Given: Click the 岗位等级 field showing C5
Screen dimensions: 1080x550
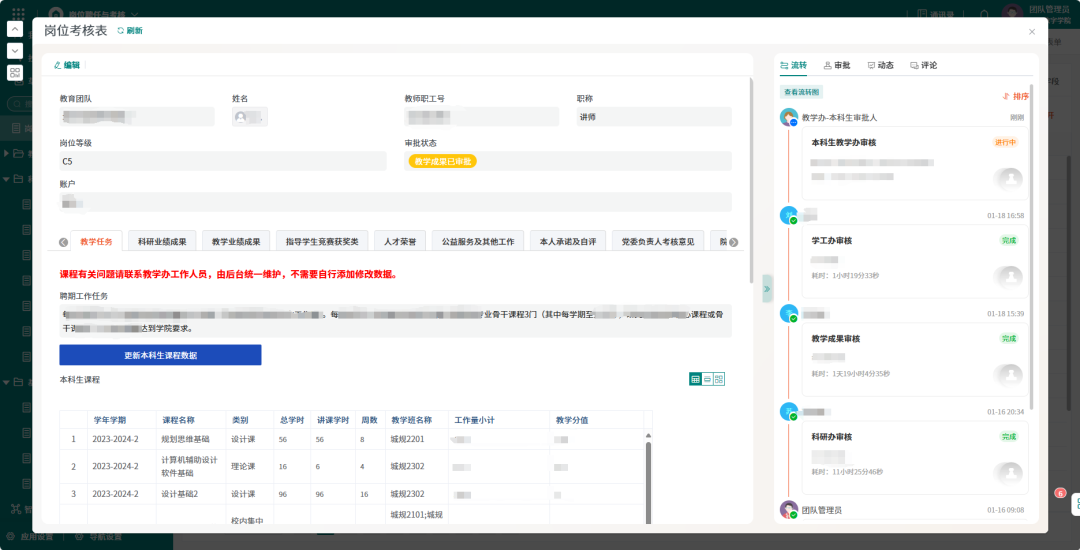Looking at the screenshot, I should tap(222, 161).
